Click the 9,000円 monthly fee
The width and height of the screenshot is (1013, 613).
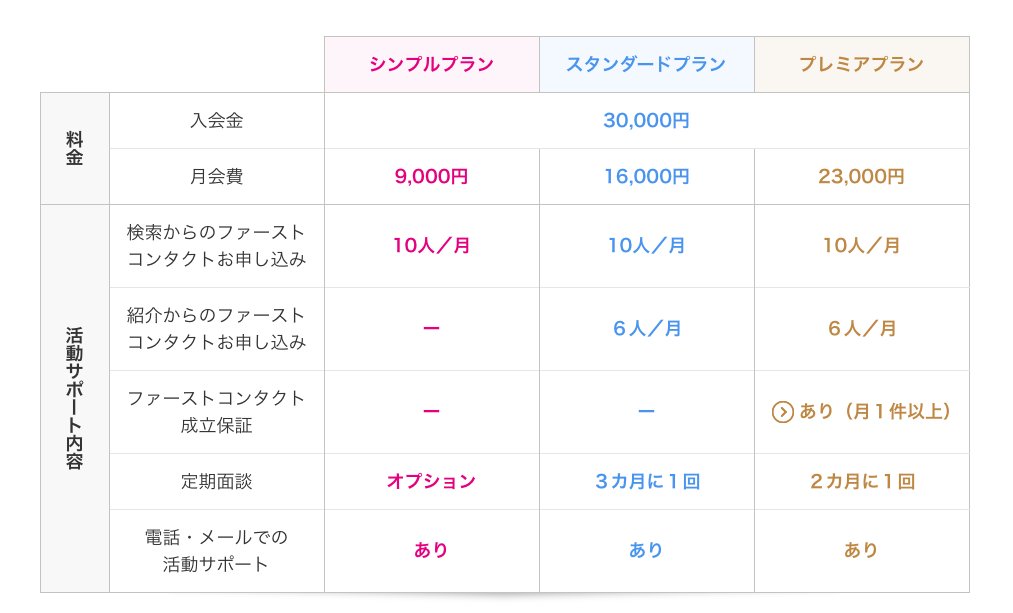click(x=431, y=177)
